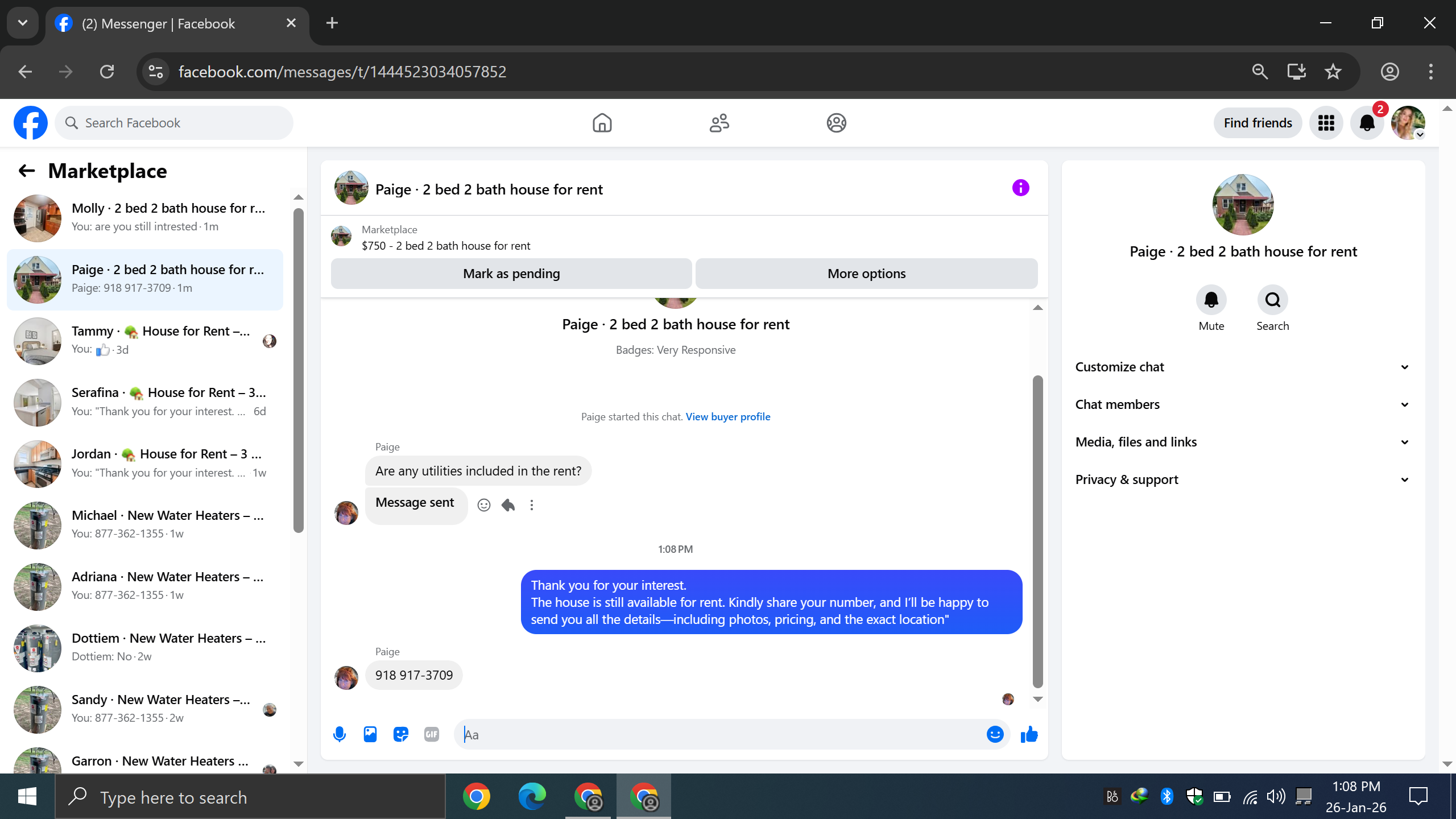Click Mark as pending button

point(511,274)
